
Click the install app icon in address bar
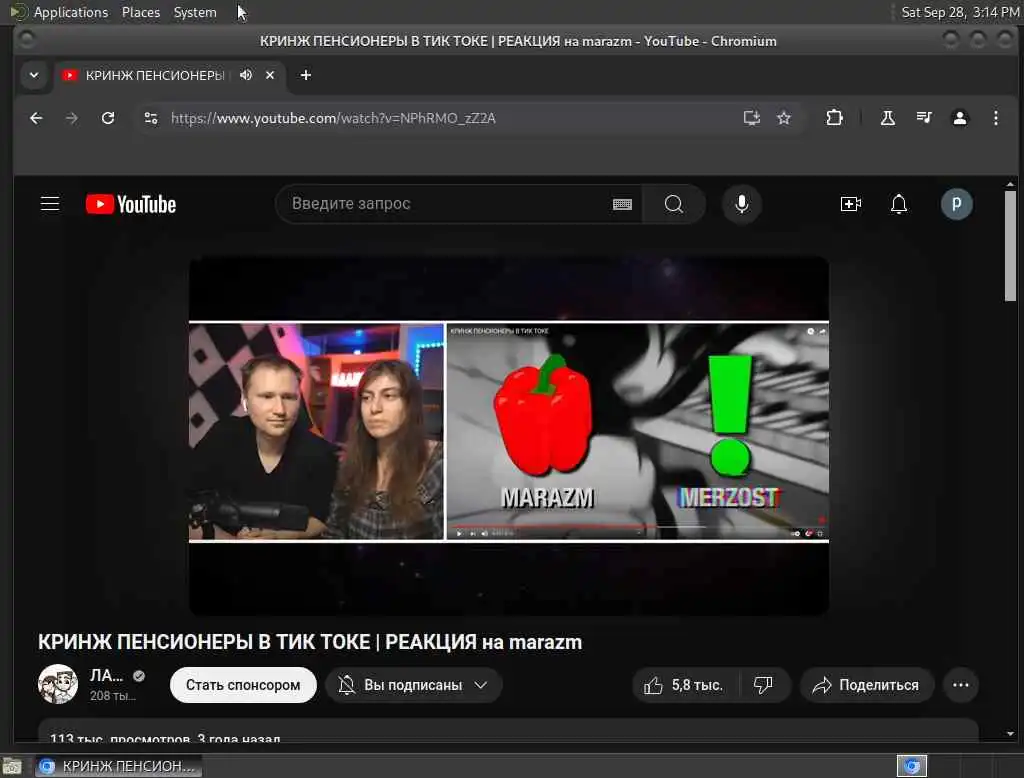752,118
